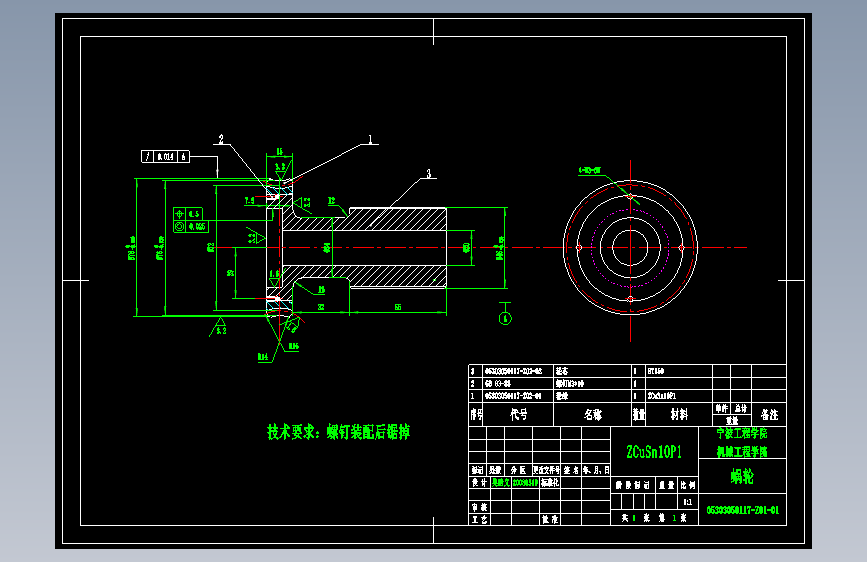Click the left screw hole in end view
Screen dimensions: 867x562
579,248
